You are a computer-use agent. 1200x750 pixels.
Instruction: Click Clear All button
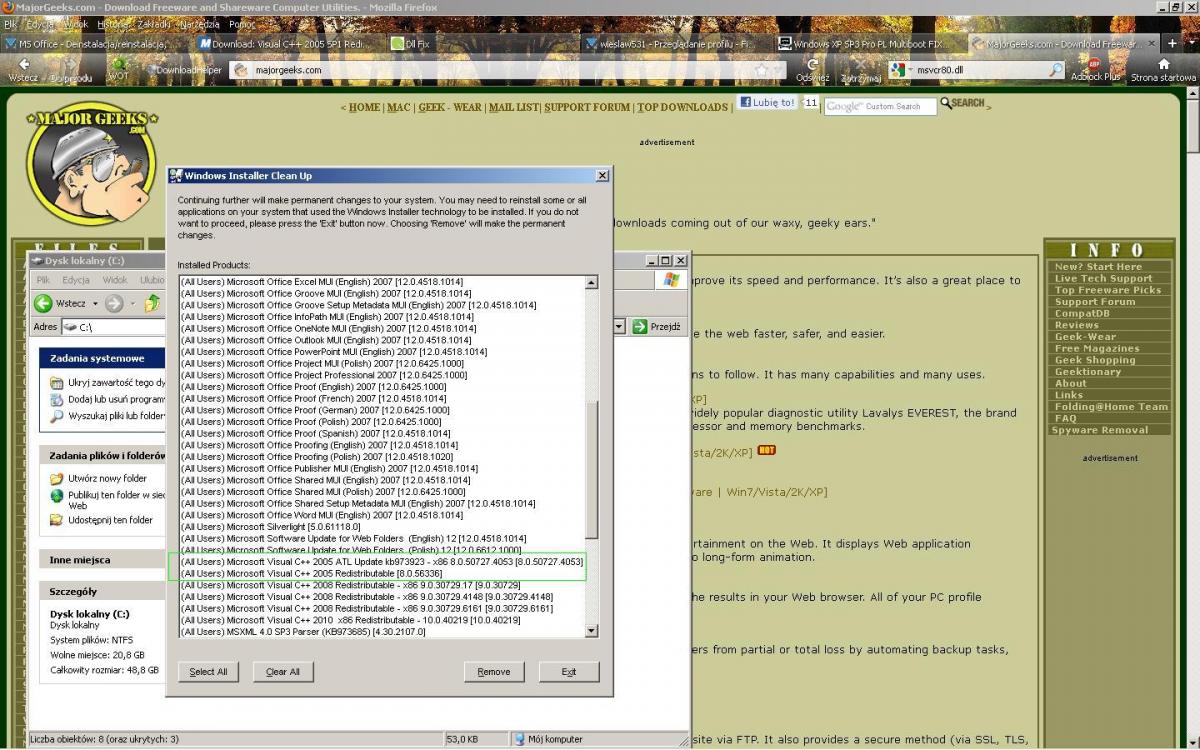tap(283, 672)
